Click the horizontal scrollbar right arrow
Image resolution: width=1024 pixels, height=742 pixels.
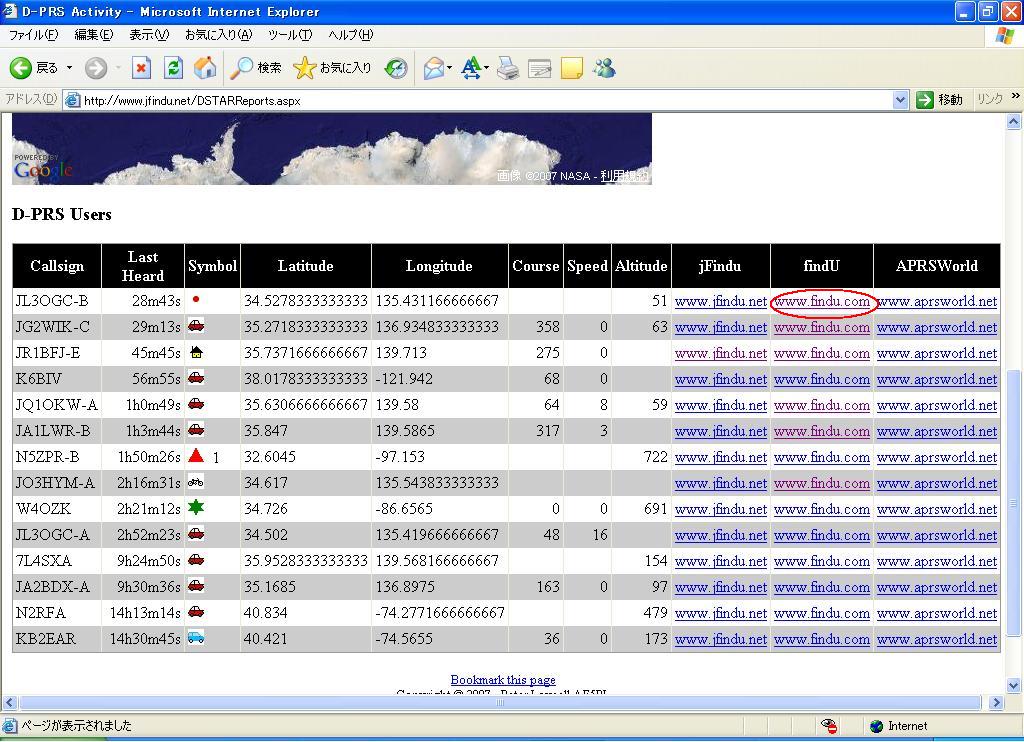tap(996, 703)
